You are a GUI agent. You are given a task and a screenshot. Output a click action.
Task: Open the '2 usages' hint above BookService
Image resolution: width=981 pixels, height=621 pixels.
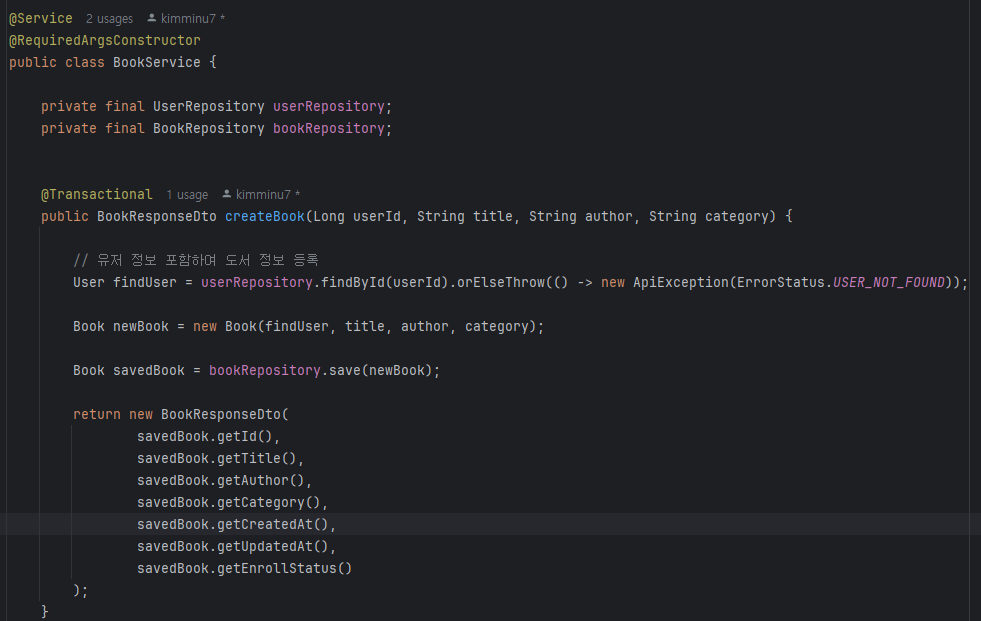109,19
